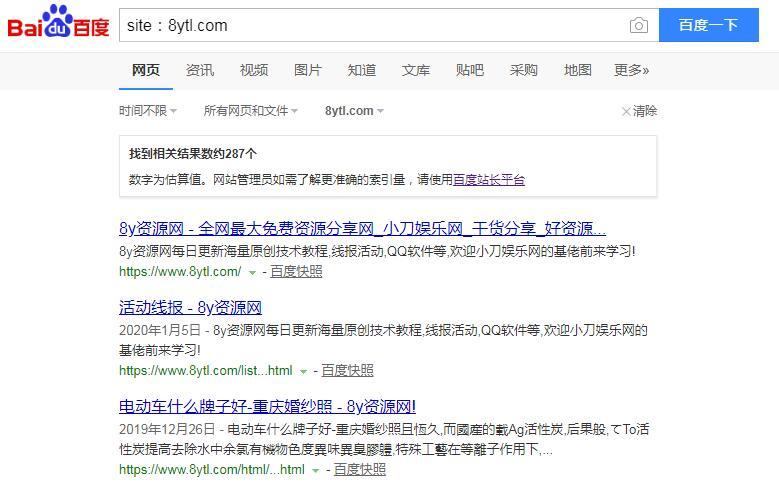Click the 2020年1月5日 date text
This screenshot has width=779, height=491.
click(159, 330)
